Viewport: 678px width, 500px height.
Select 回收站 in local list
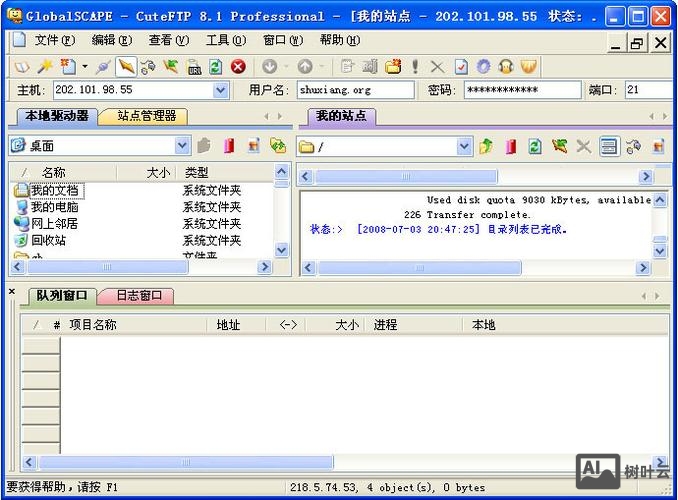click(48, 240)
